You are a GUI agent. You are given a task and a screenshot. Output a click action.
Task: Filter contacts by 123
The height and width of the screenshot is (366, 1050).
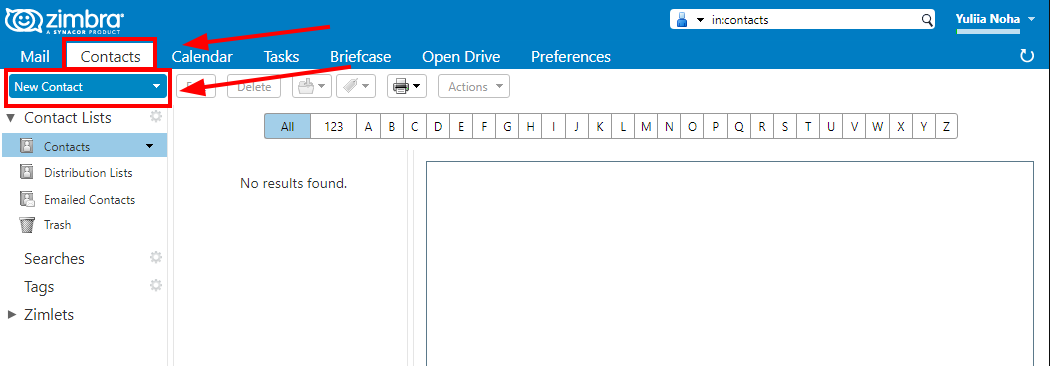[x=333, y=126]
